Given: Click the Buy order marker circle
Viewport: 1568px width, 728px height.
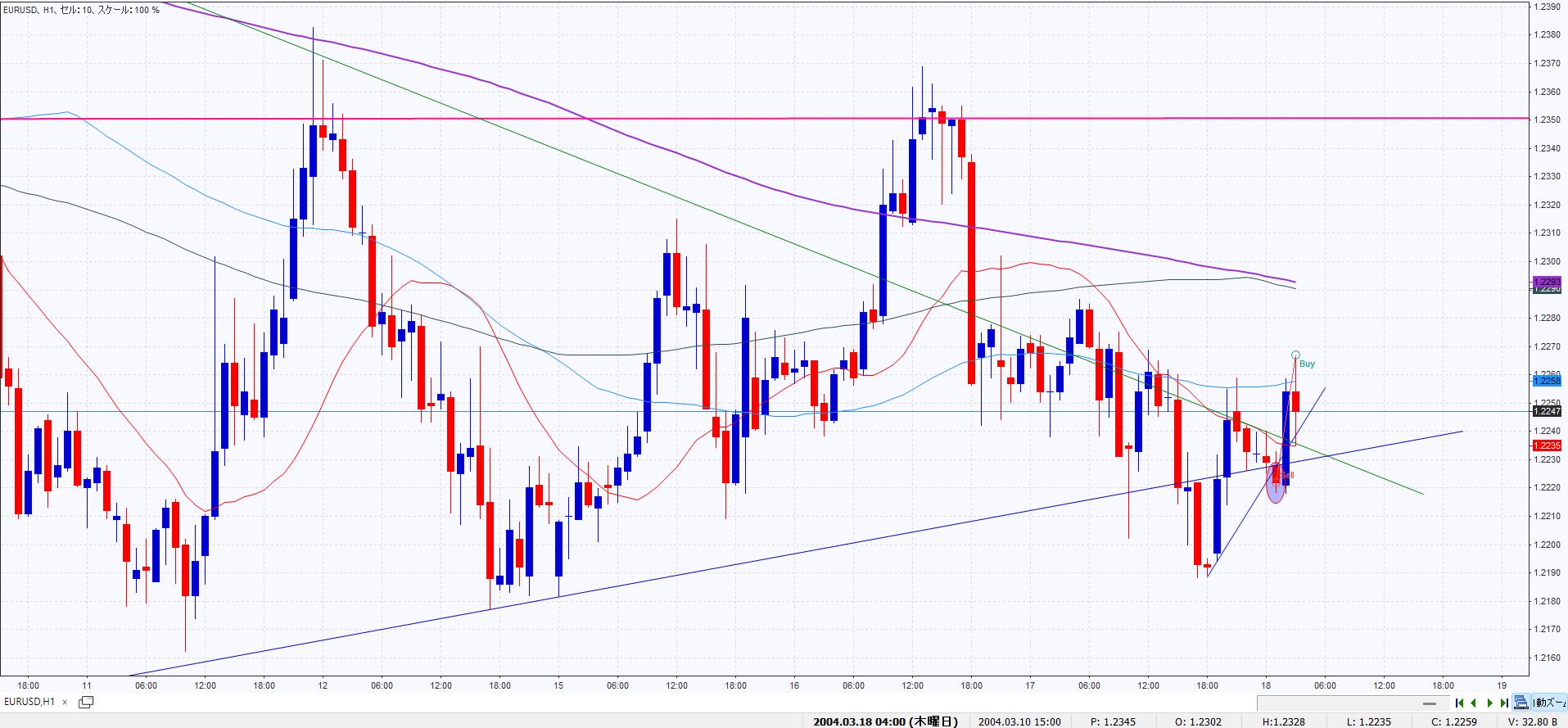Looking at the screenshot, I should (1295, 355).
